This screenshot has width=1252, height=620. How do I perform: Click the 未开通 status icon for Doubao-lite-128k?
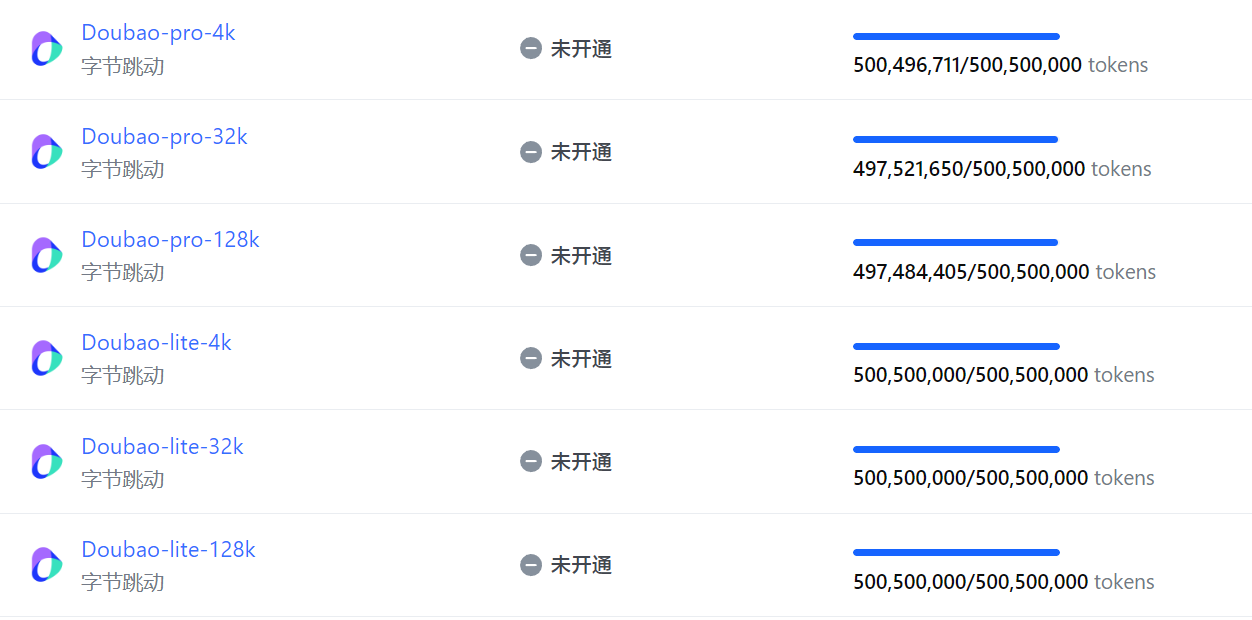click(x=531, y=565)
